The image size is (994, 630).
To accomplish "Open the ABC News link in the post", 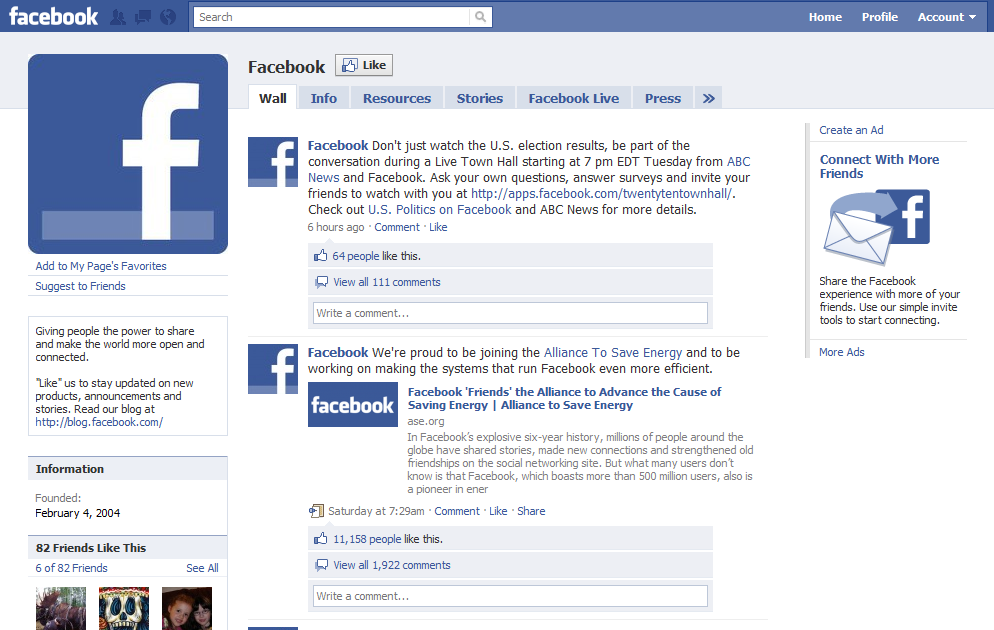I will (x=739, y=162).
